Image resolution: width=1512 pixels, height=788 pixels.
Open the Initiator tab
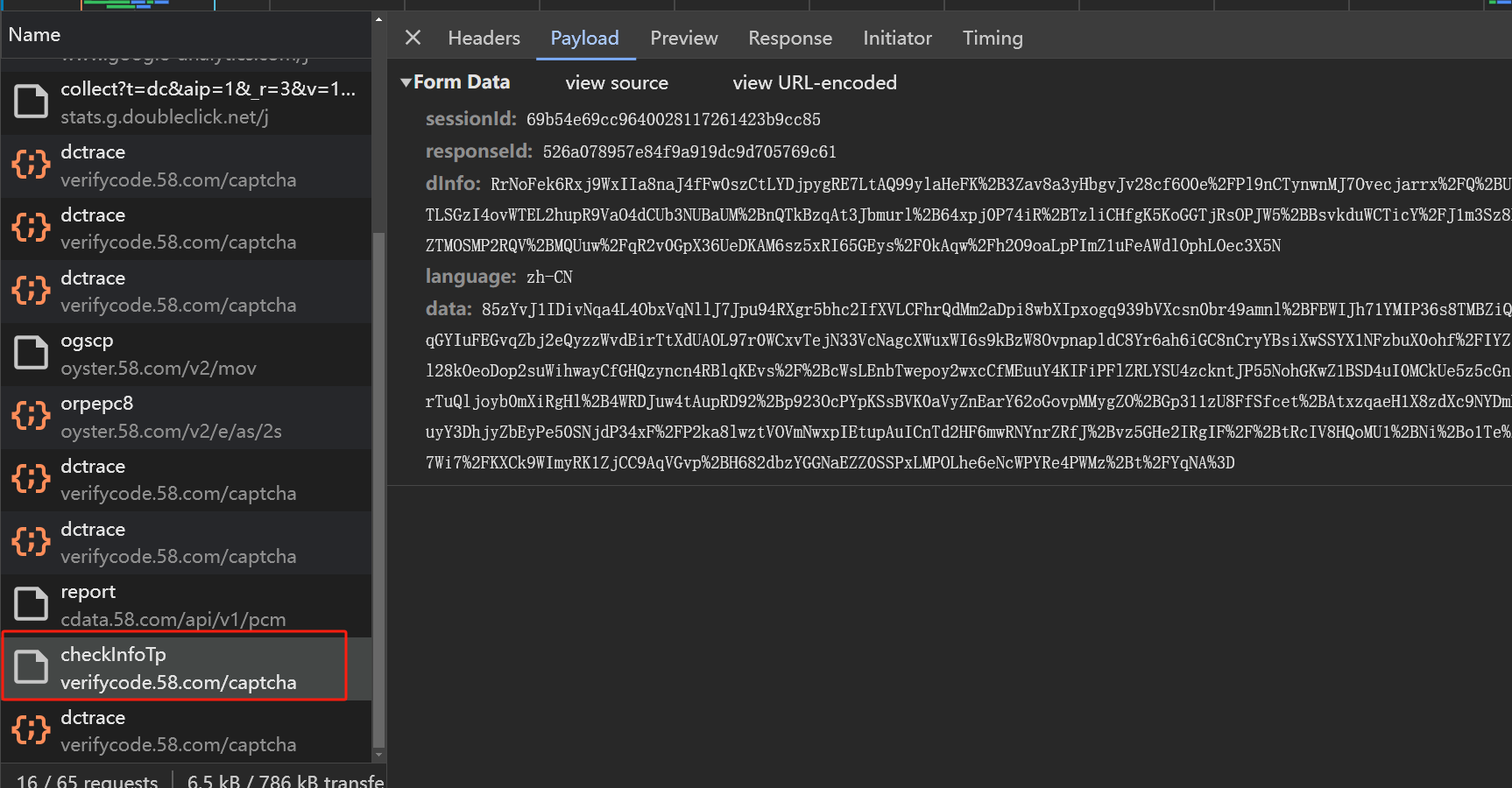tap(897, 38)
